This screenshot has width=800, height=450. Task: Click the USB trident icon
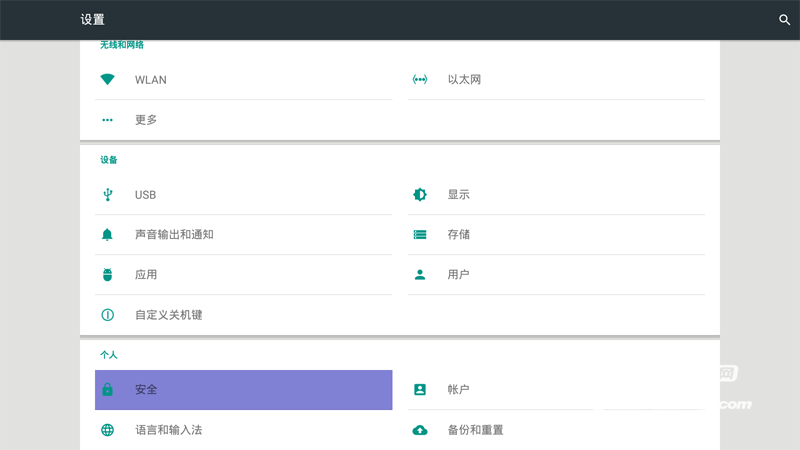[107, 194]
